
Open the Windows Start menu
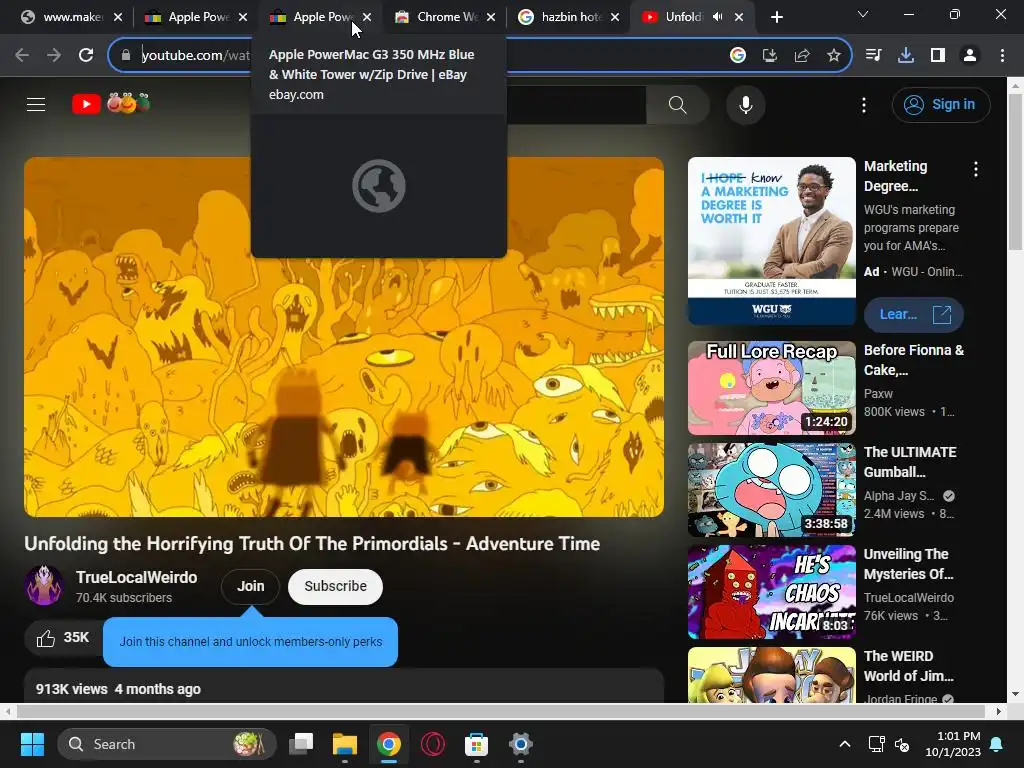point(32,744)
